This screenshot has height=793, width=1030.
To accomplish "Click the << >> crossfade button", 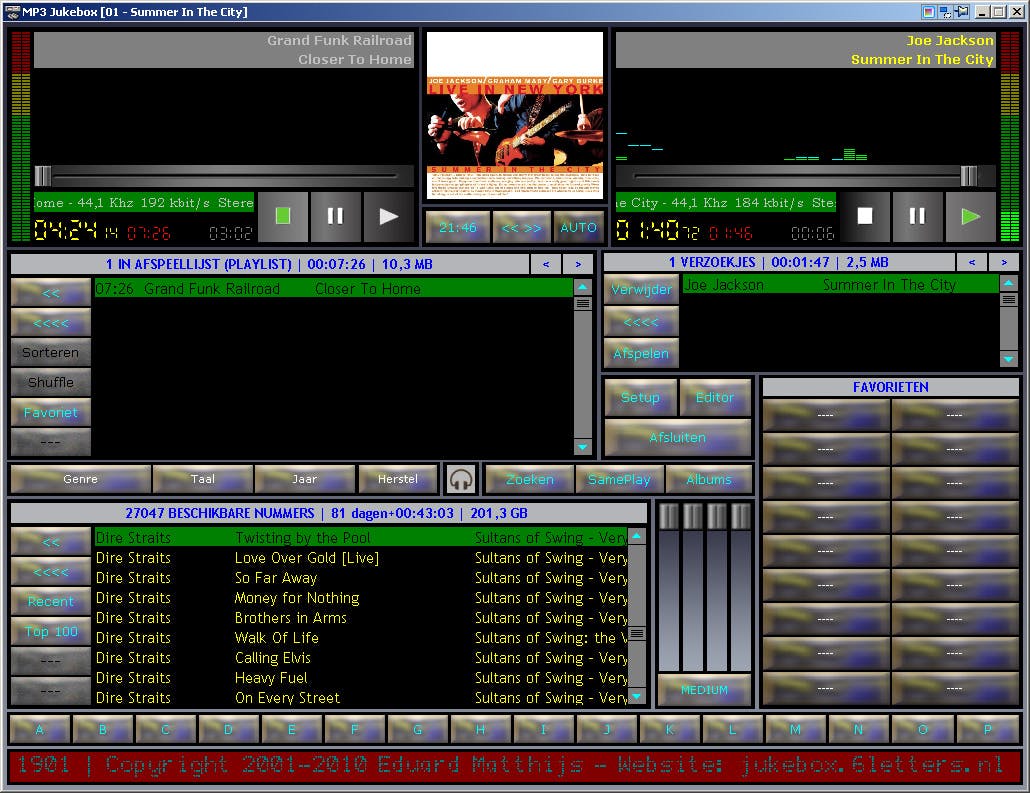I will (x=522, y=227).
